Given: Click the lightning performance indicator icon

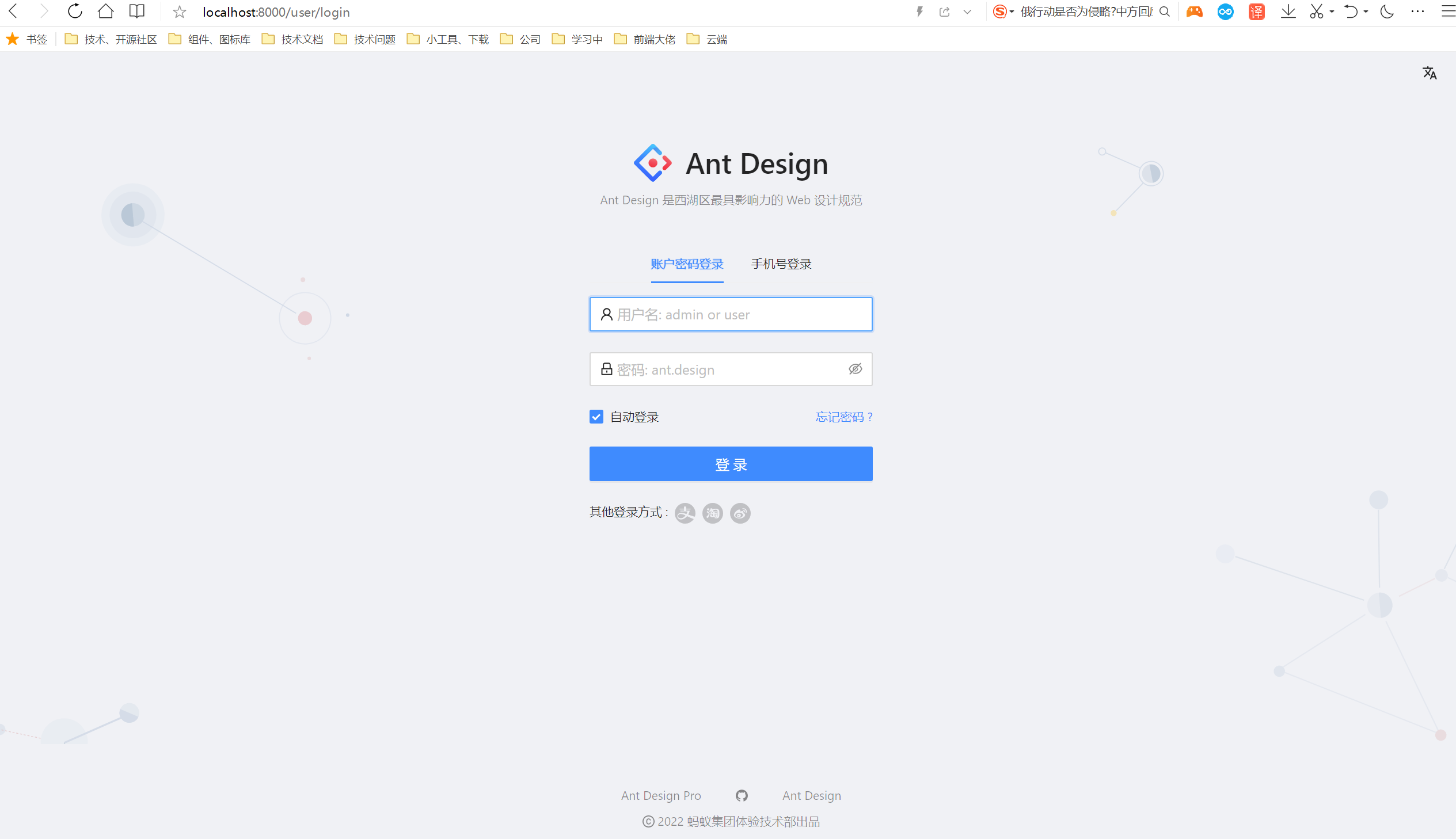Looking at the screenshot, I should pos(919,11).
